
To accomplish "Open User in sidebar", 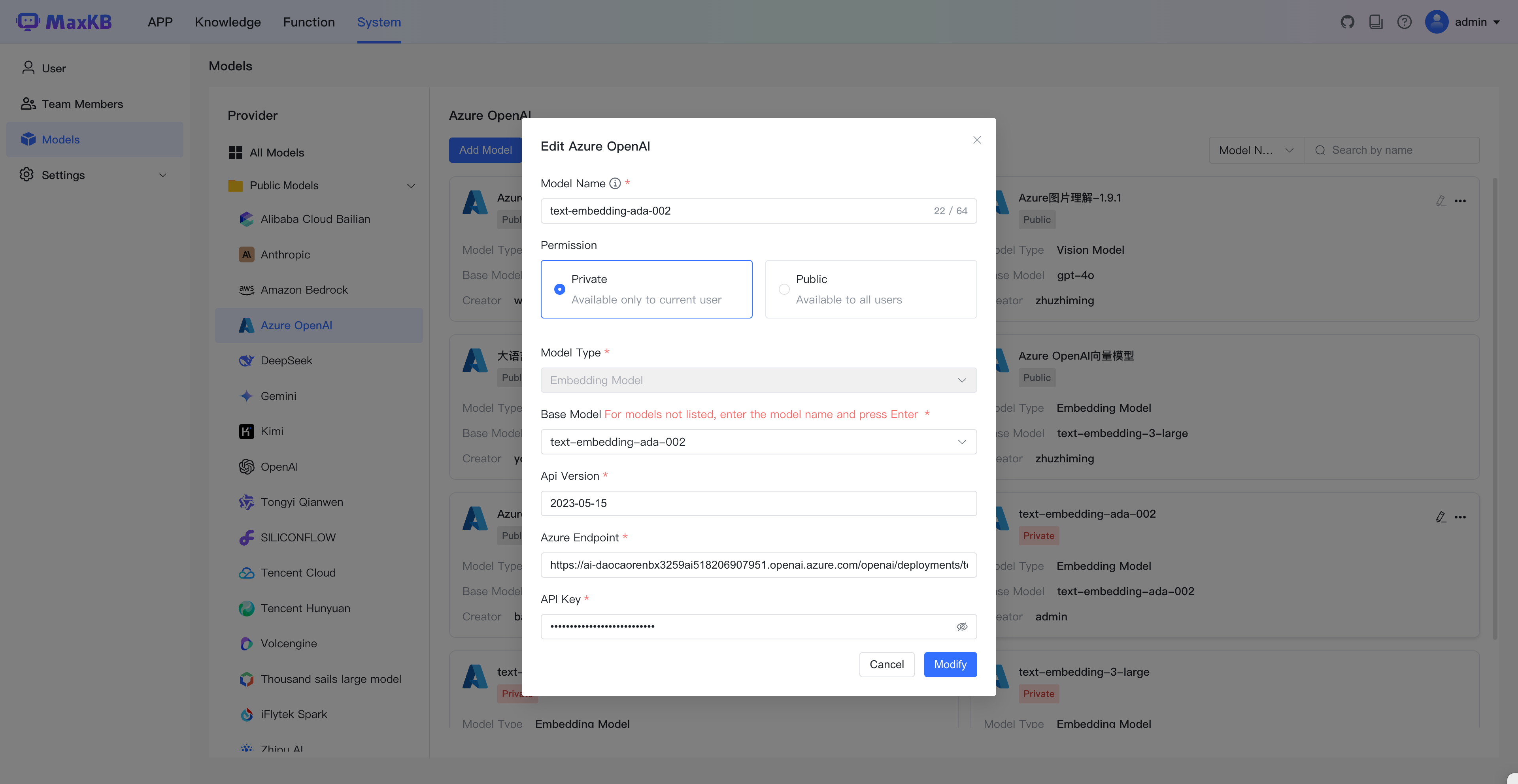I will (x=94, y=68).
